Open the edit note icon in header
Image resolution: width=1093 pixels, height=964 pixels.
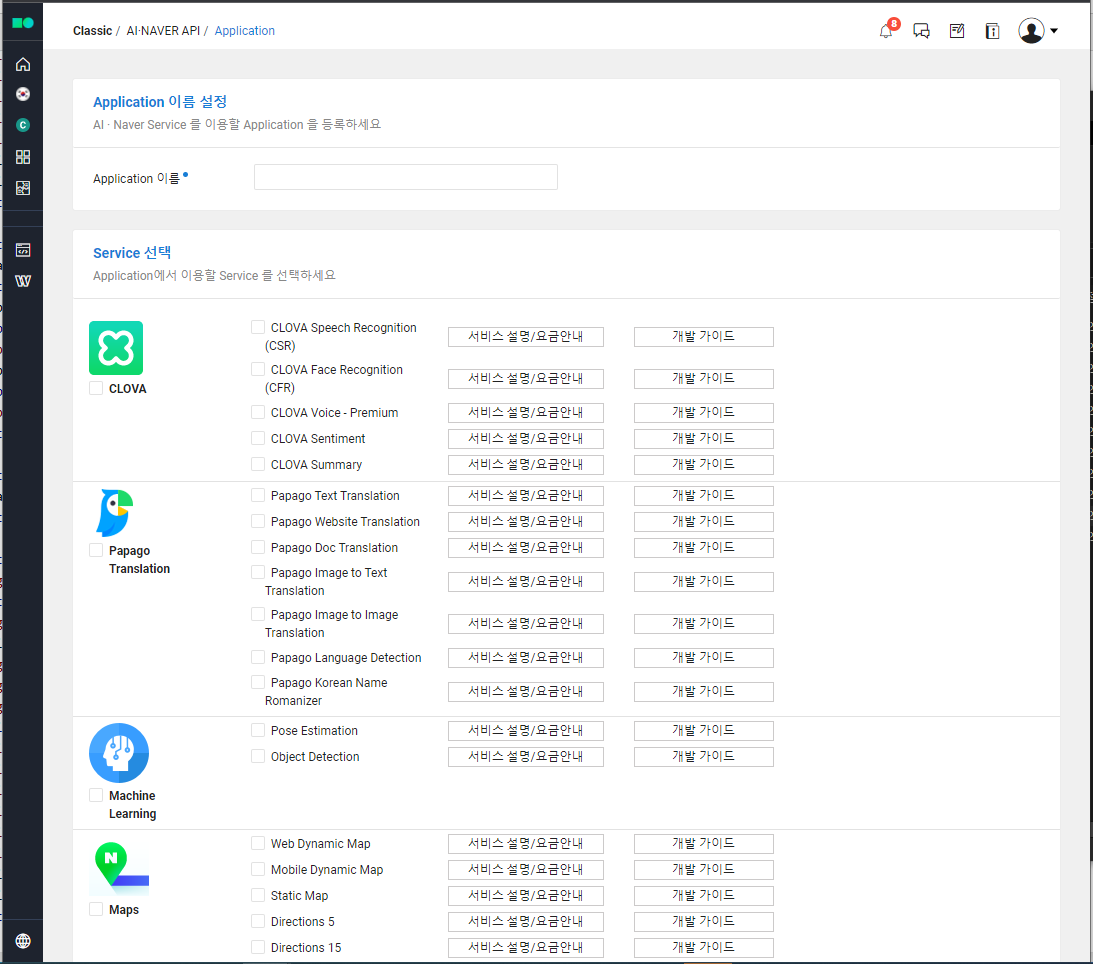click(957, 31)
